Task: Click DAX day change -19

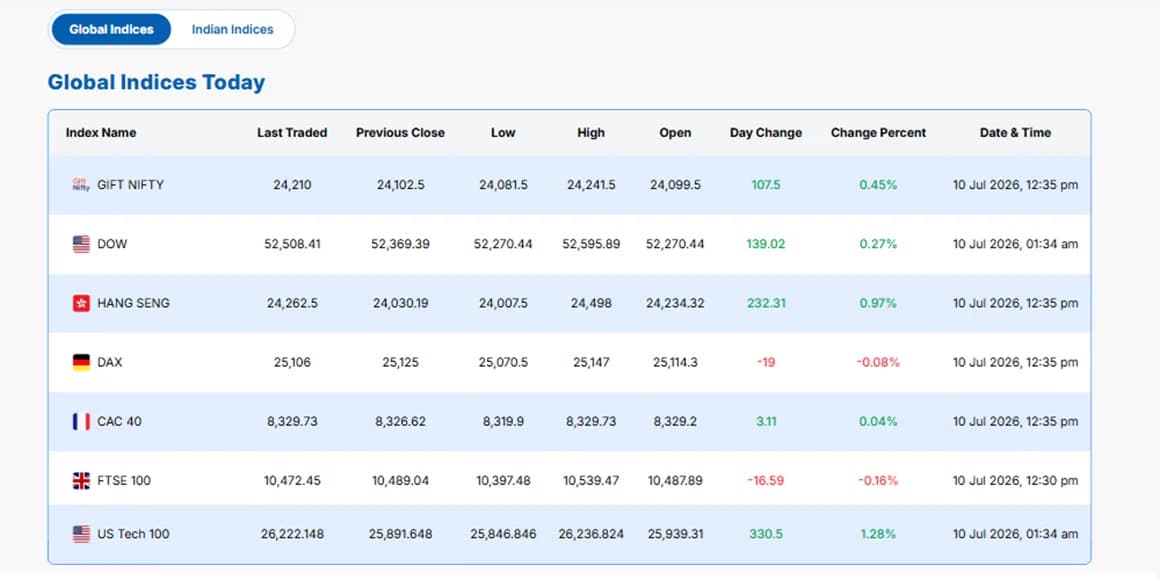Action: tap(766, 362)
